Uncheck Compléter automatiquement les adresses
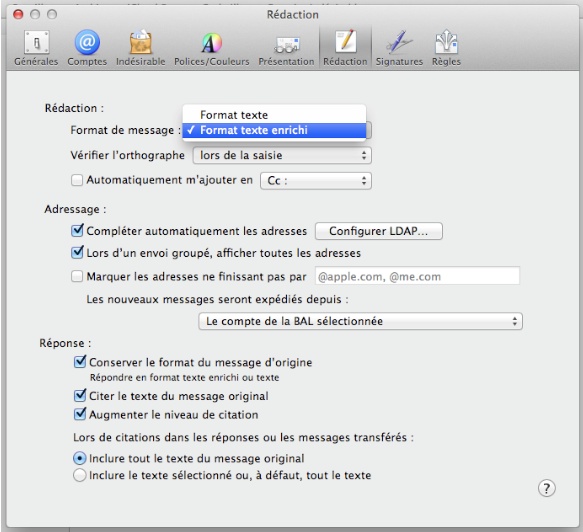583x532 pixels. point(77,231)
